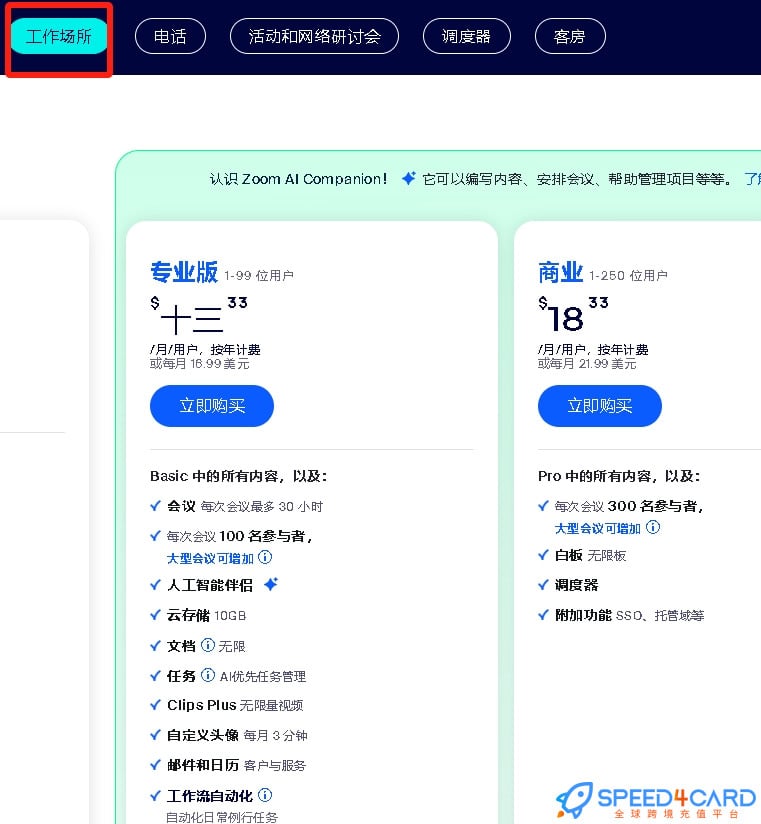Click the 任务 AI优先任务管理 text
The width and height of the screenshot is (761, 824).
(x=236, y=676)
